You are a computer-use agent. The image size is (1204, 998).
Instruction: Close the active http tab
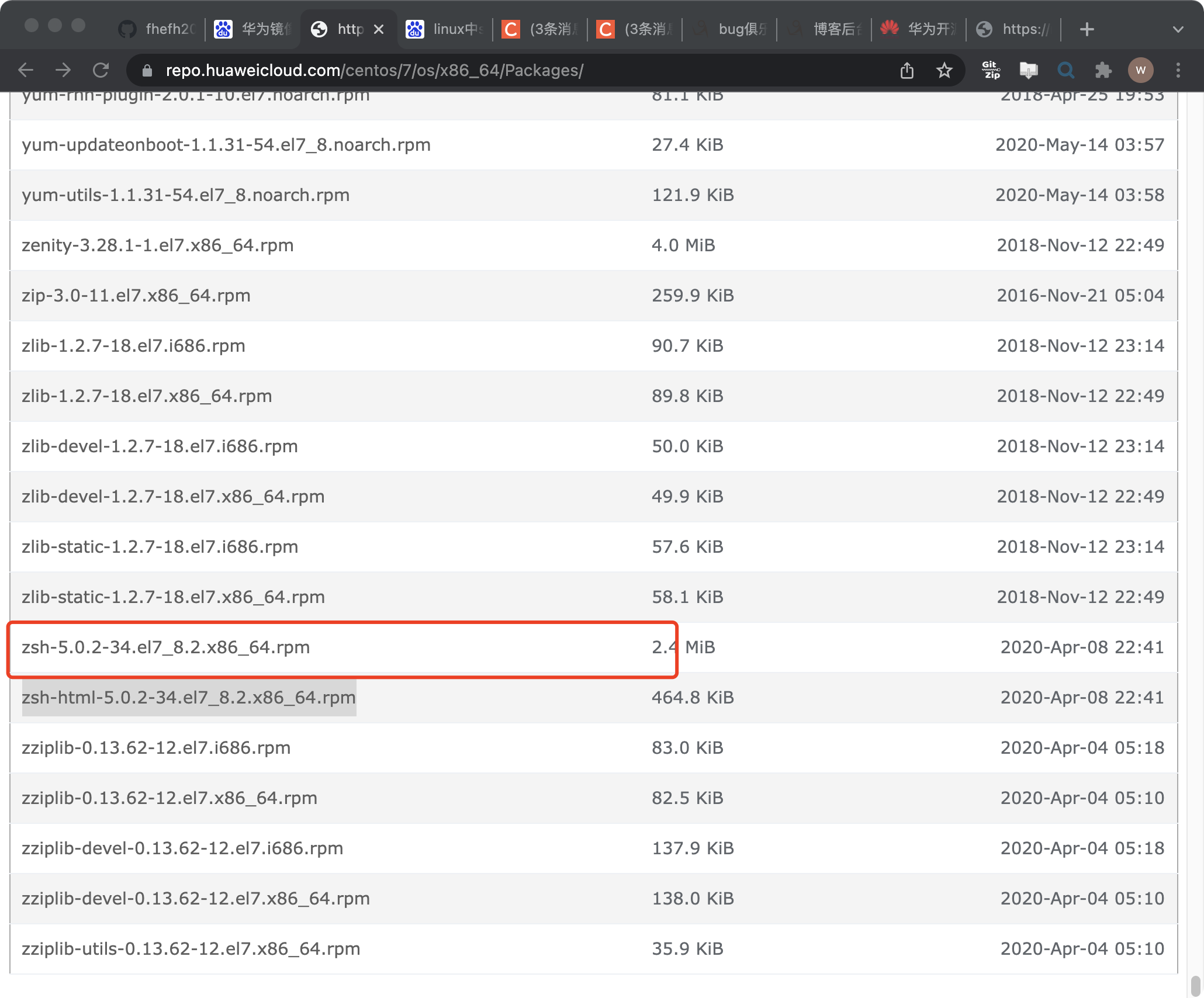pos(379,29)
